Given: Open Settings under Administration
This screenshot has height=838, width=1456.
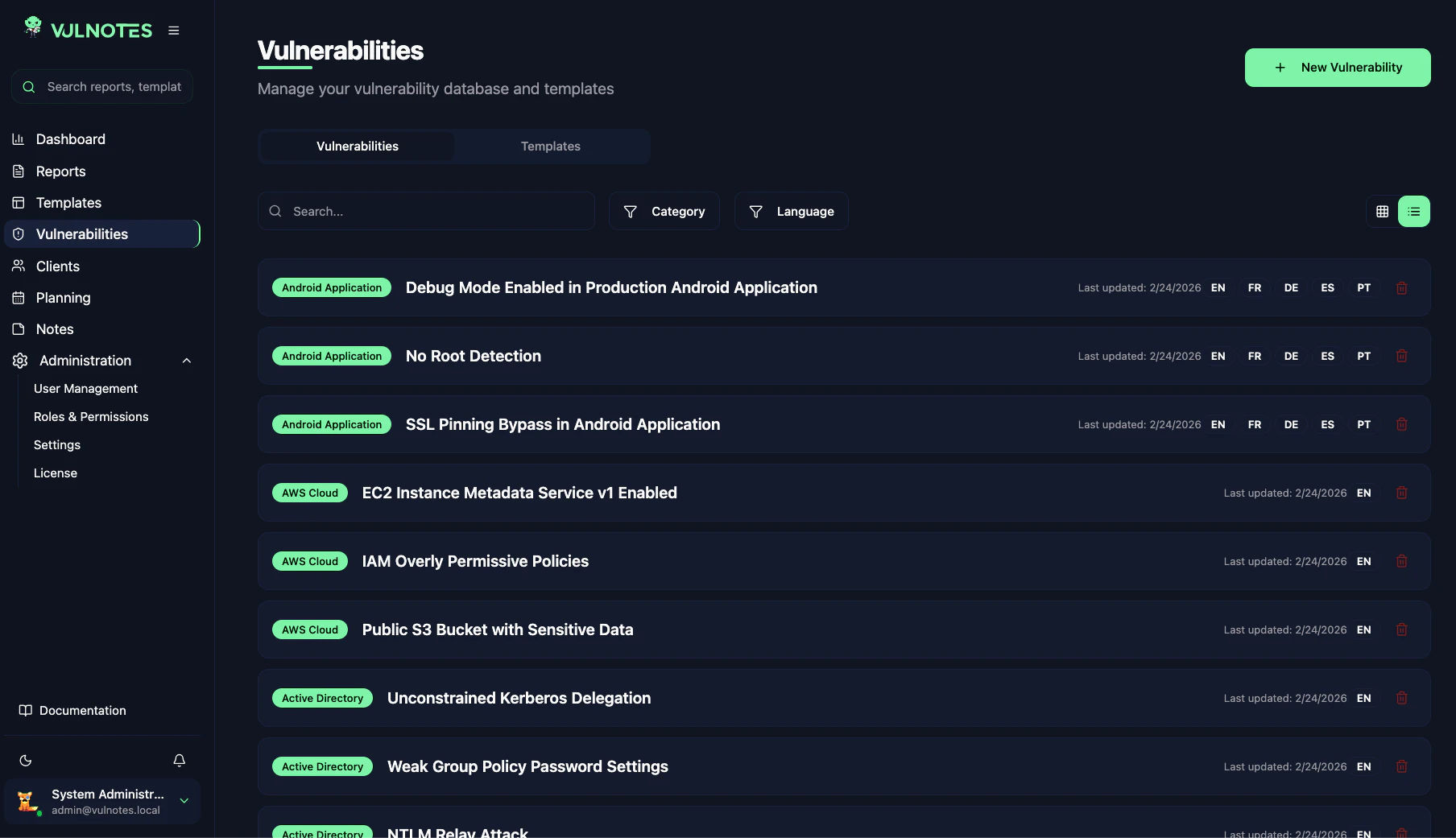Looking at the screenshot, I should [x=57, y=445].
